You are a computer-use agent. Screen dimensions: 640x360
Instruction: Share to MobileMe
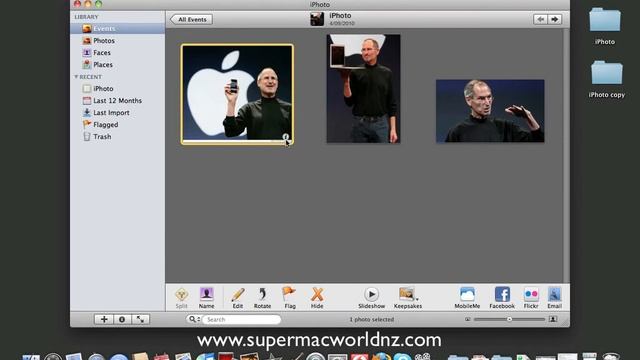[467, 298]
